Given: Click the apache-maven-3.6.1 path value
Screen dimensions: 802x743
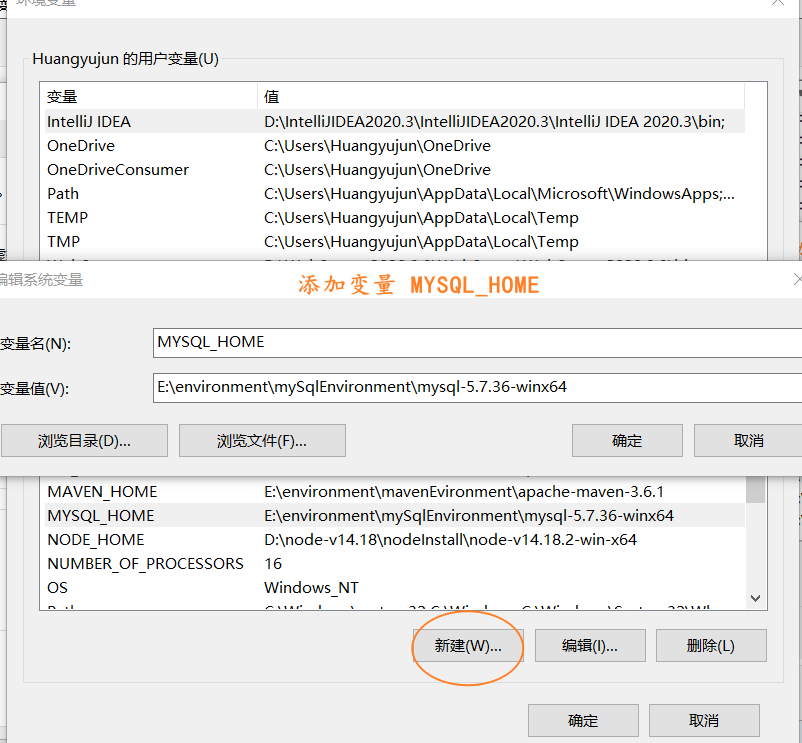Looking at the screenshot, I should pyautogui.click(x=463, y=491).
